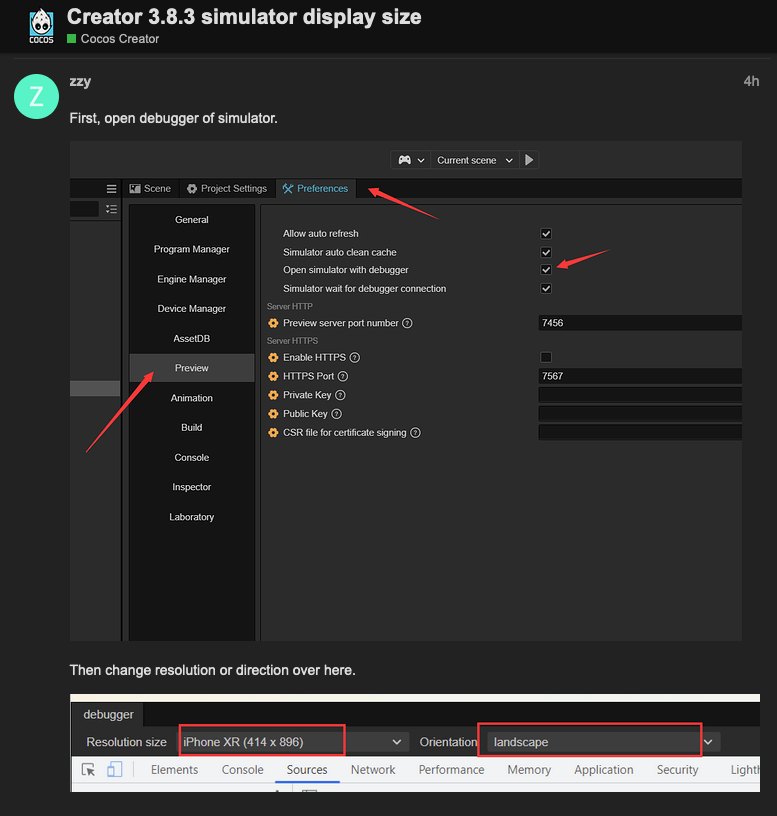This screenshot has width=777, height=816.
Task: Open zzy username link
Action: (80, 81)
